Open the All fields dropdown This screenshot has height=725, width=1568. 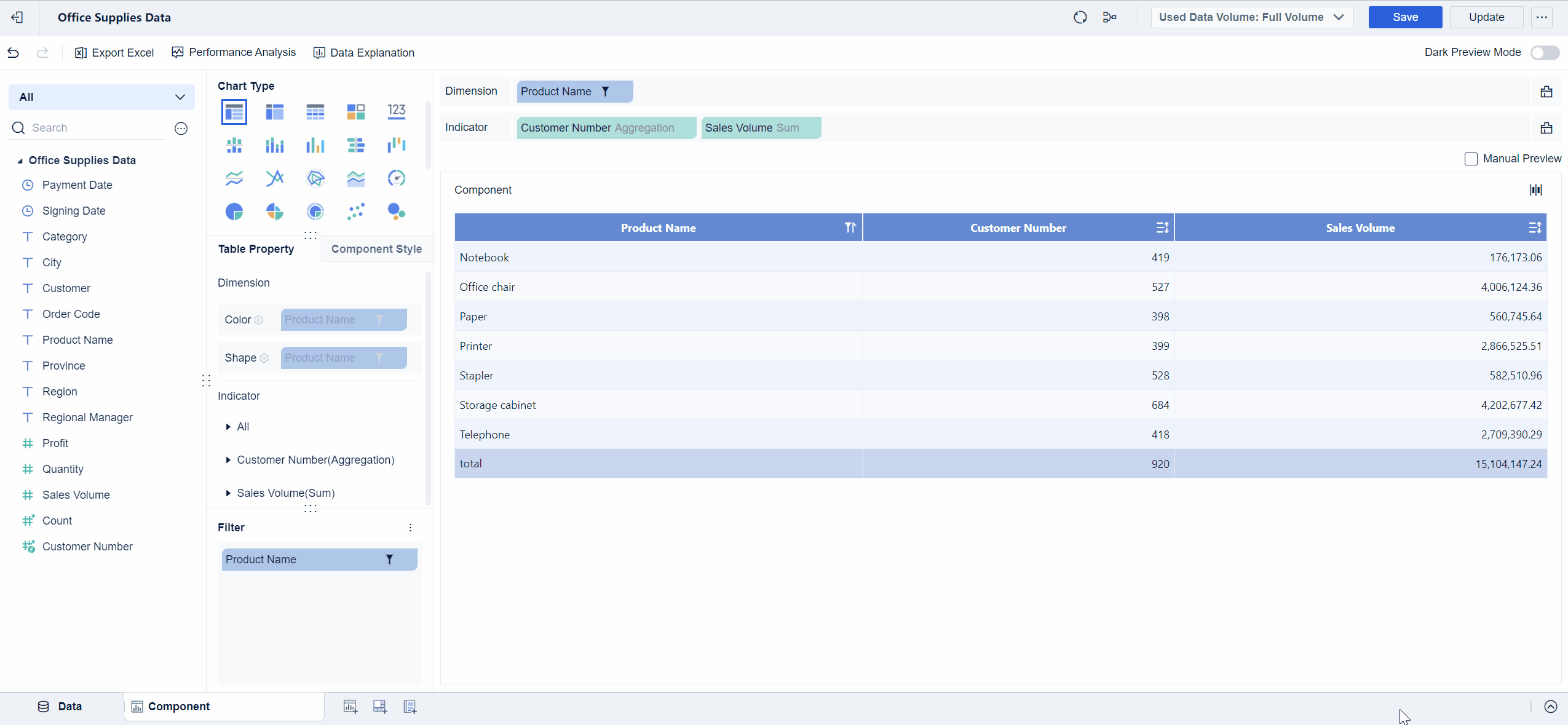click(x=101, y=97)
